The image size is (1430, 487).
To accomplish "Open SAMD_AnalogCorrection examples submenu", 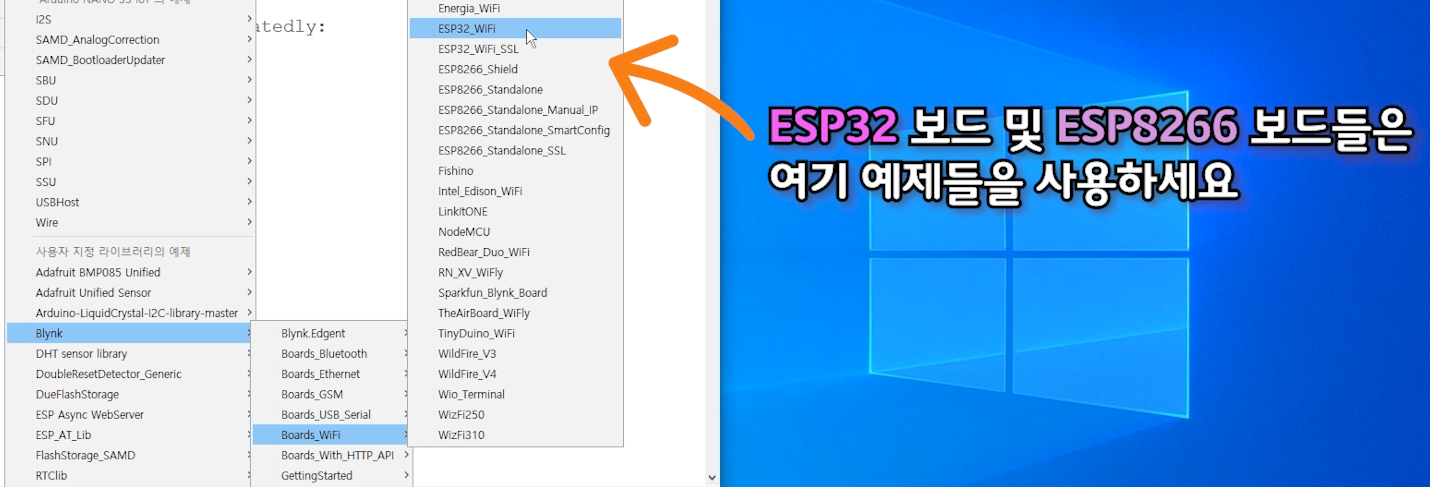I will click(131, 40).
